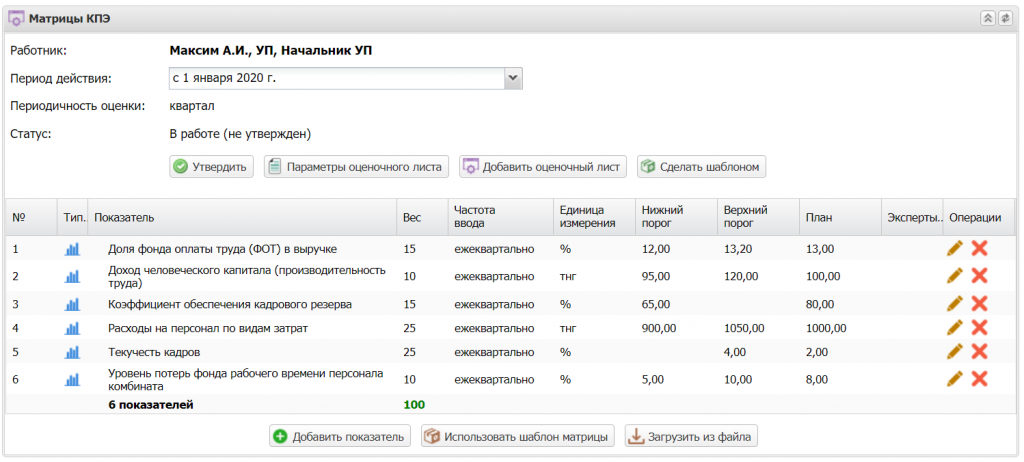Viewport: 1024px width, 462px height.
Task: Edit Расходы на персонал по видам затрат
Action: pos(955,328)
